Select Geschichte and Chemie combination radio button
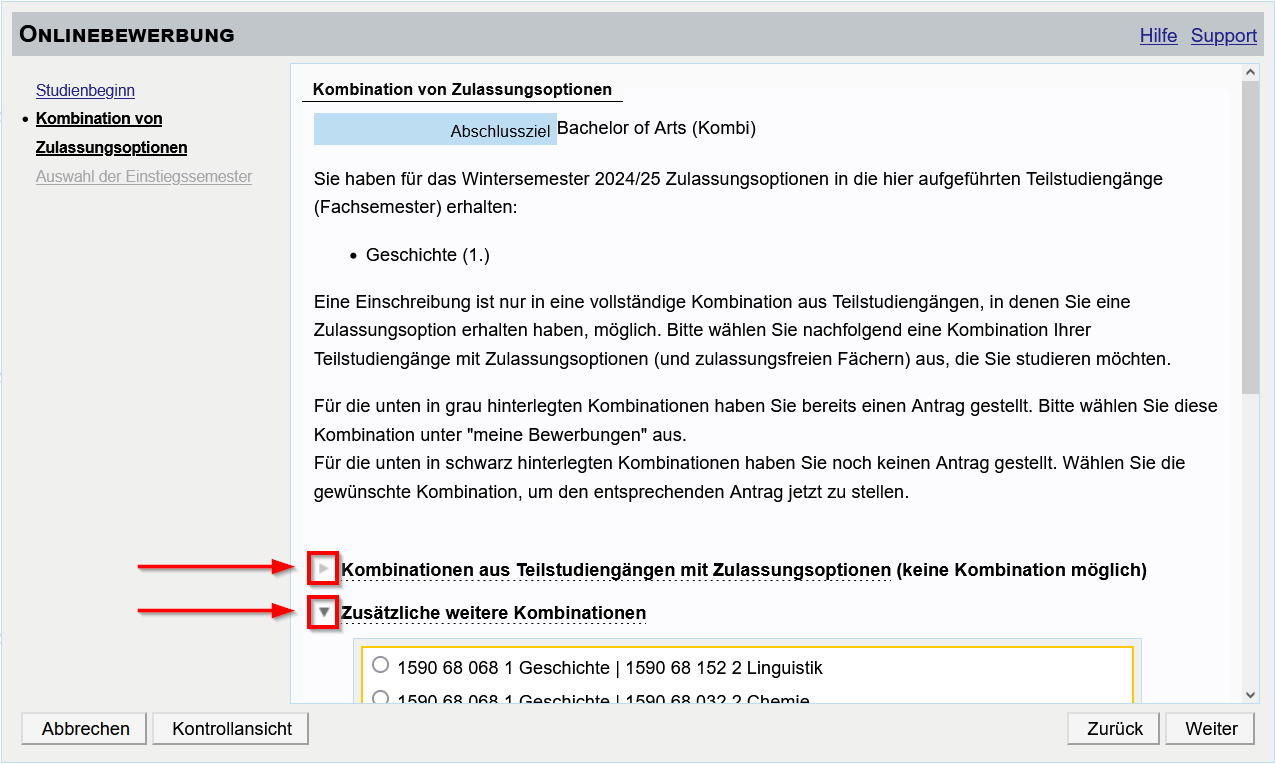 point(380,698)
